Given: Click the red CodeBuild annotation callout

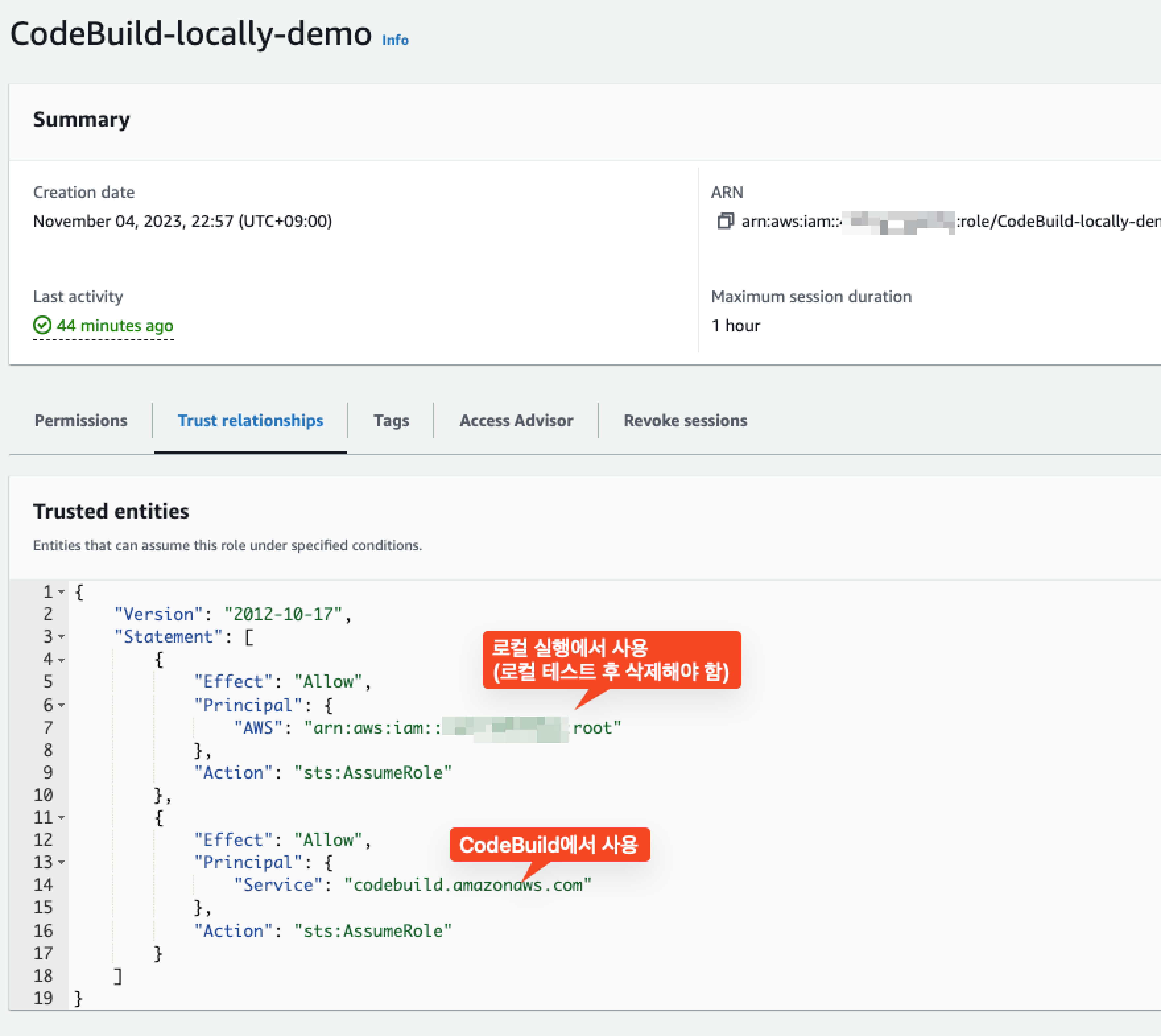Looking at the screenshot, I should [x=549, y=845].
